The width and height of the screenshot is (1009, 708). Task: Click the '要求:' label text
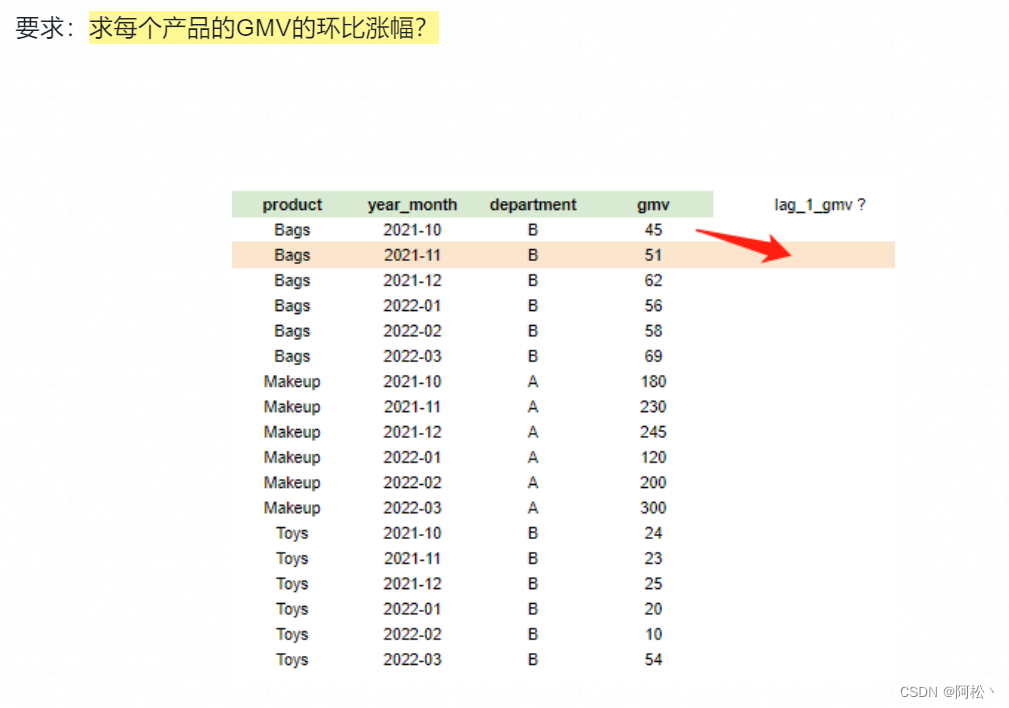(x=44, y=28)
